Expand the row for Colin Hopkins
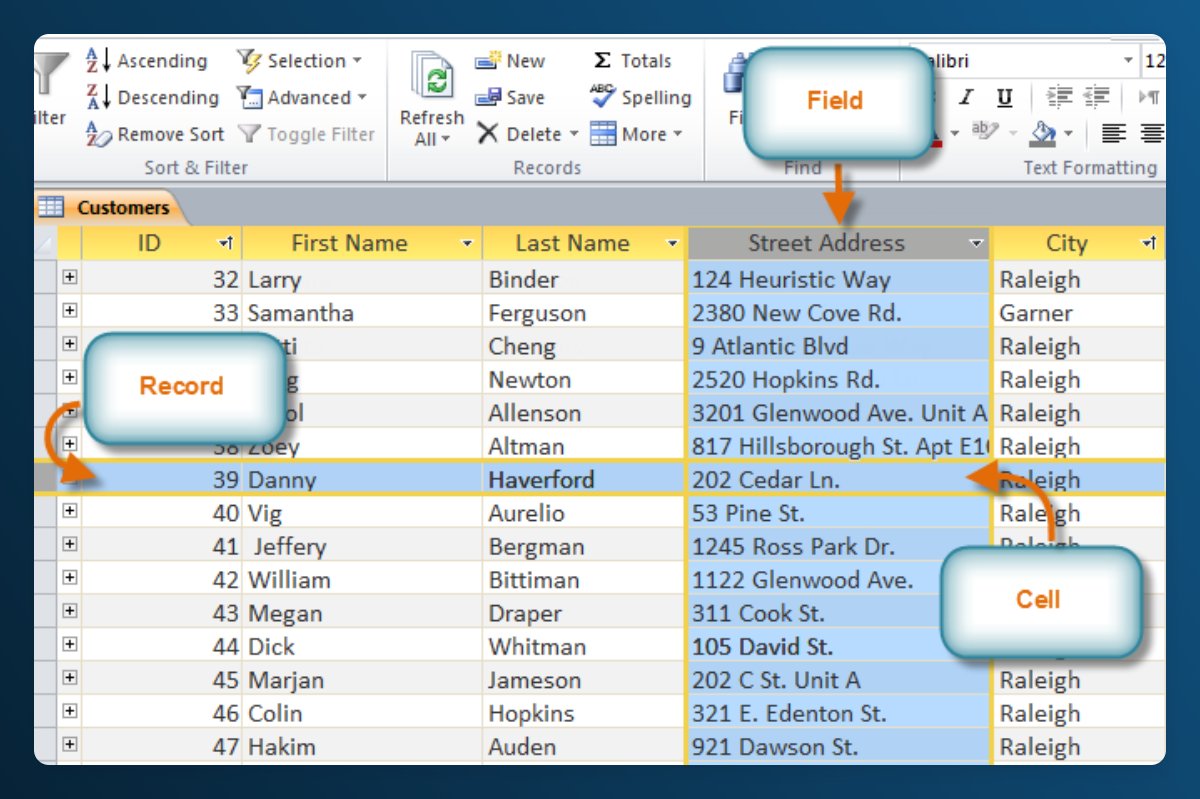1200x799 pixels. (69, 711)
